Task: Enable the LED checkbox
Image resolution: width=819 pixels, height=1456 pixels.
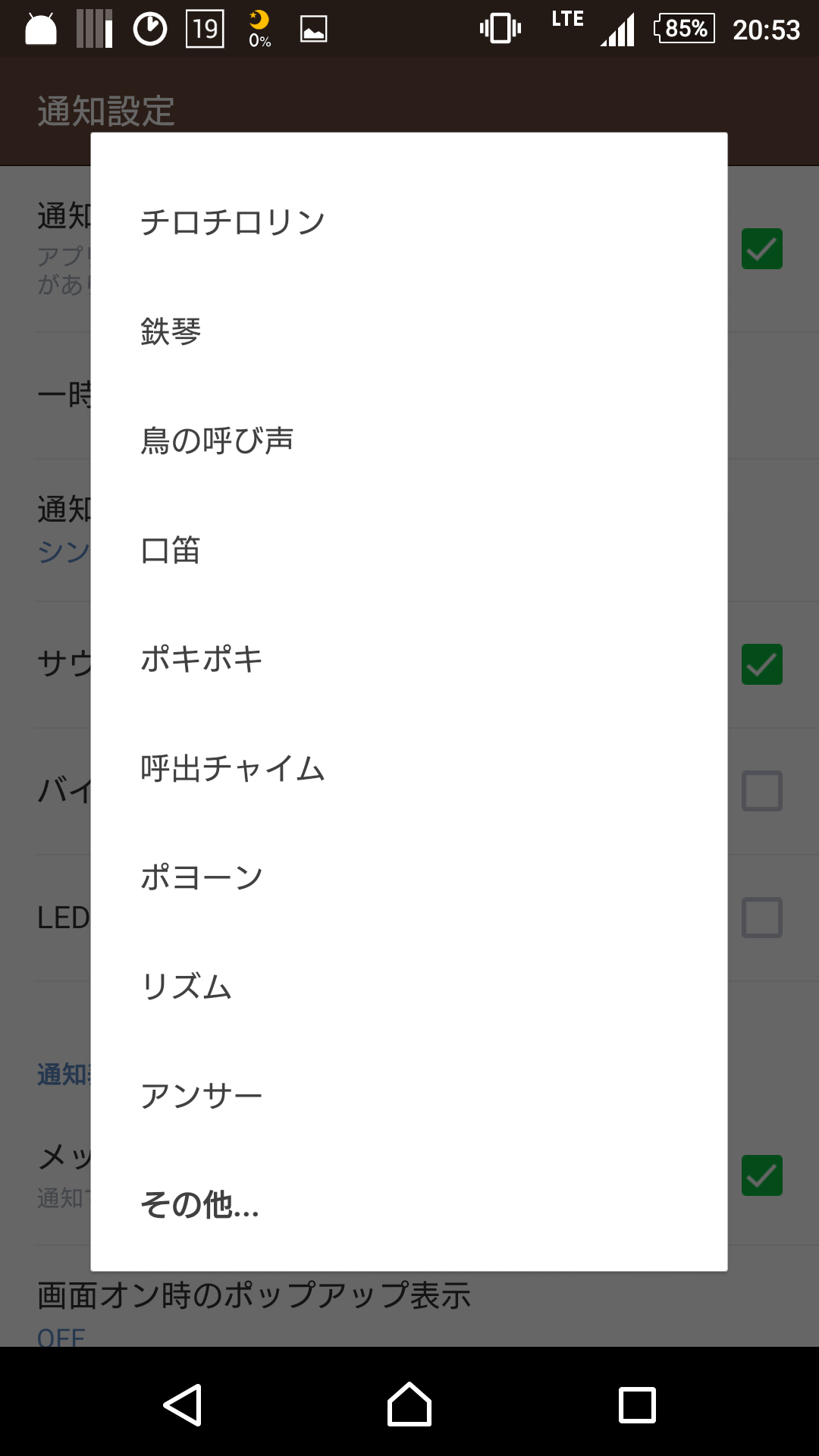Action: pyautogui.click(x=762, y=918)
